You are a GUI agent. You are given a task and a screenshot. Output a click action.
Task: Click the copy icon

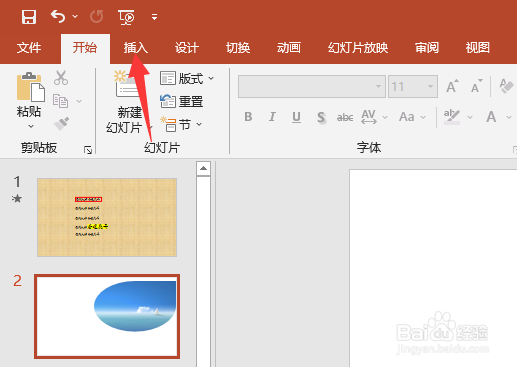[x=61, y=101]
